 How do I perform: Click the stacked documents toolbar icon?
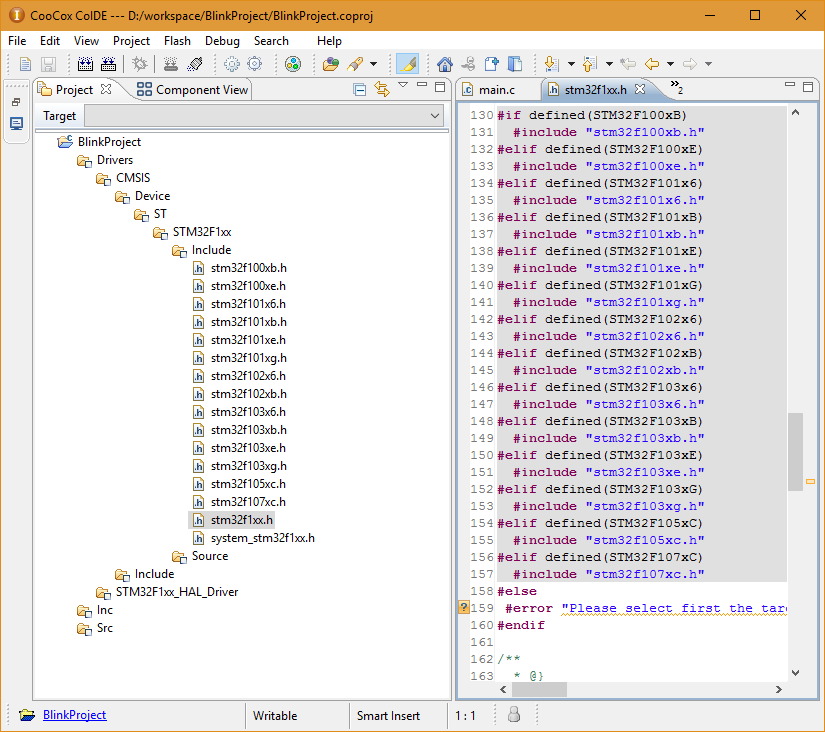click(515, 64)
